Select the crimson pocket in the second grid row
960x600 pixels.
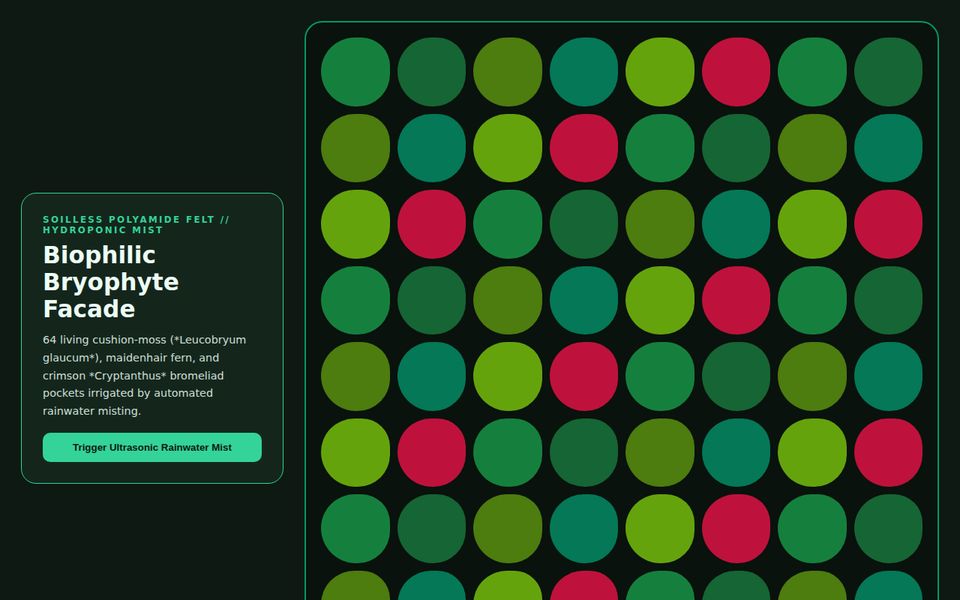(584, 148)
